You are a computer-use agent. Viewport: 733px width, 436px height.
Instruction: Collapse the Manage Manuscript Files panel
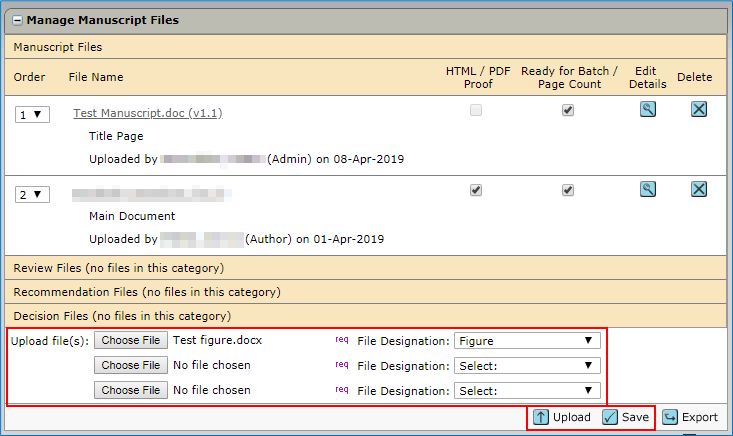coord(17,20)
